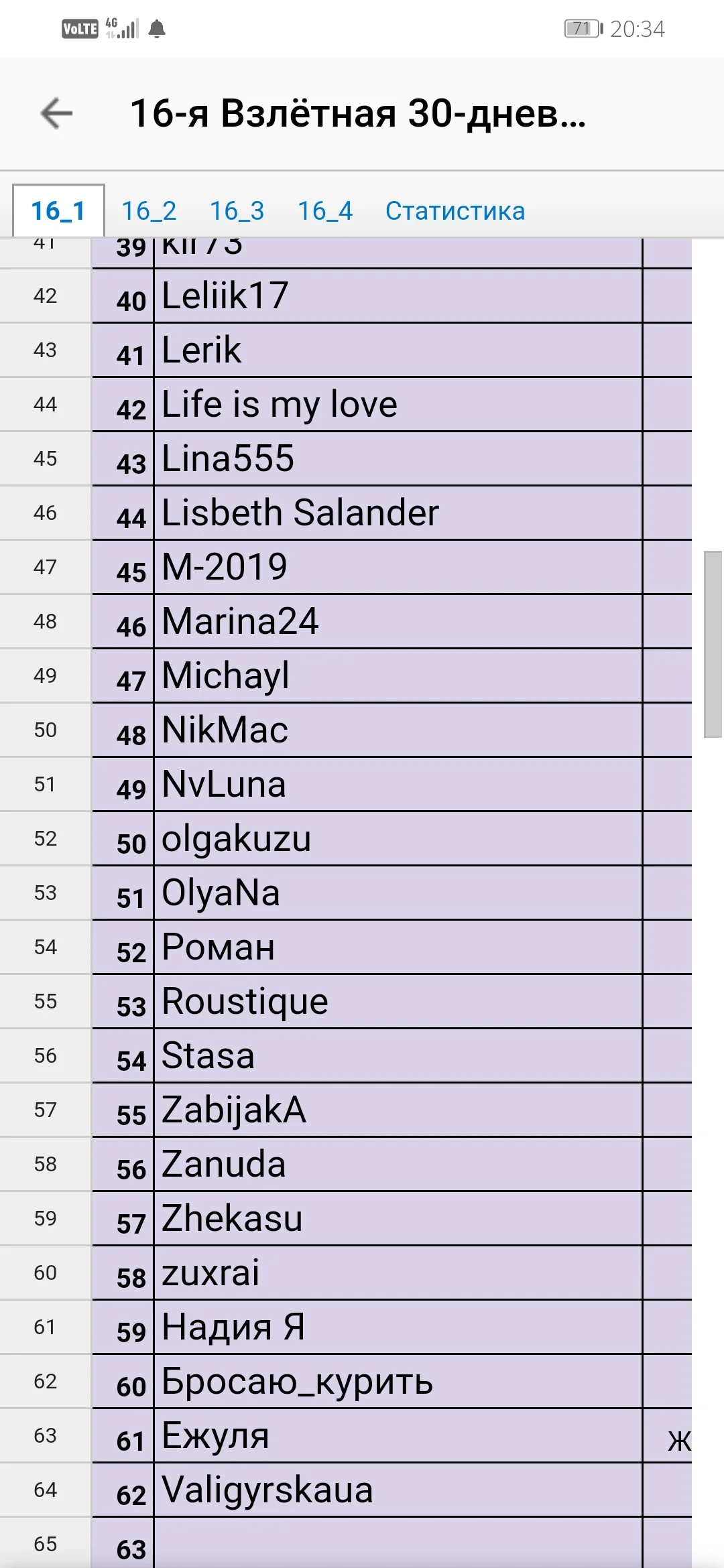
Task: Tap the VoLTE indicator icon
Action: click(80, 28)
